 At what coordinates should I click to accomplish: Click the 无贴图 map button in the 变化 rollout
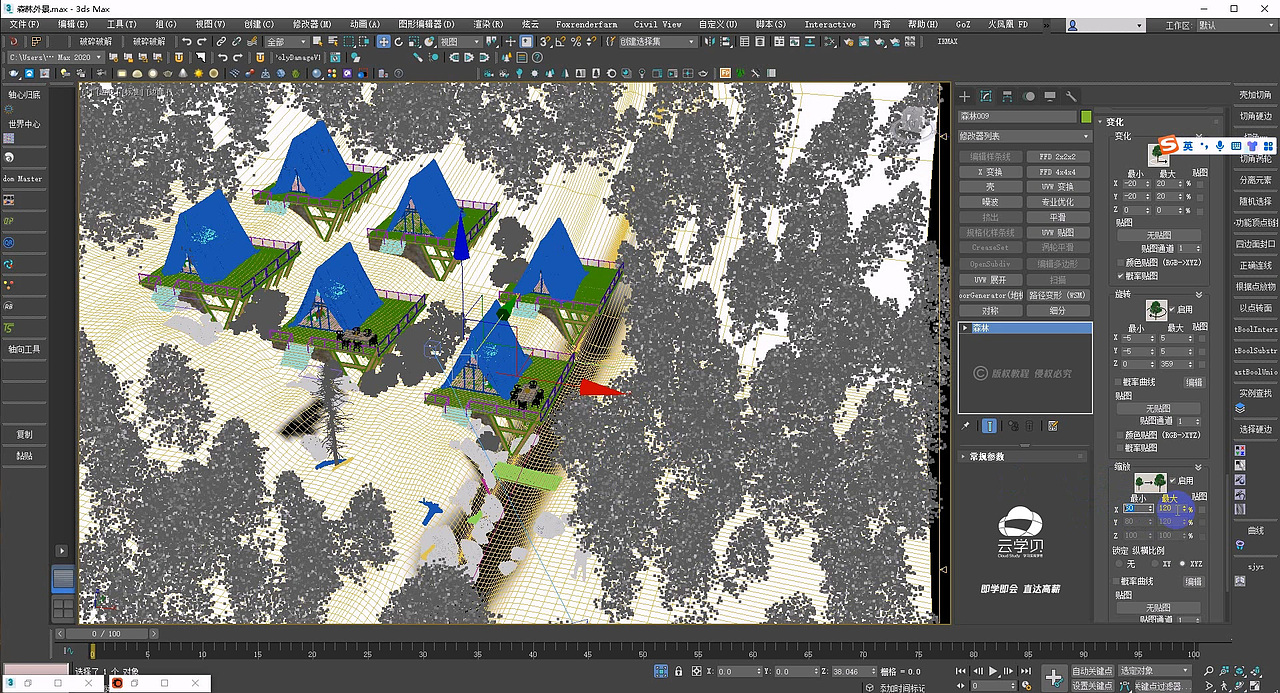pos(1158,234)
